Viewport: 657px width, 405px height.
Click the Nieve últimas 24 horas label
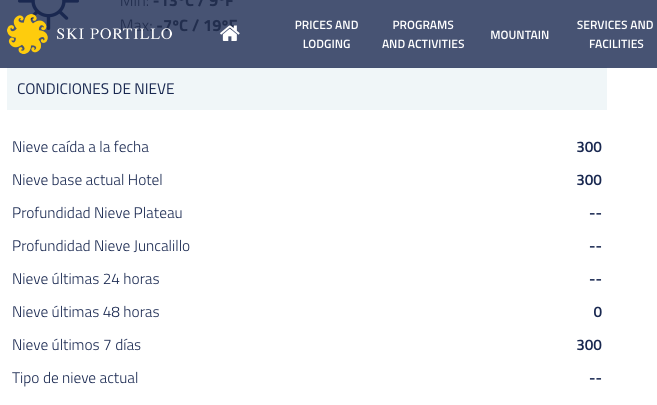[x=86, y=279]
